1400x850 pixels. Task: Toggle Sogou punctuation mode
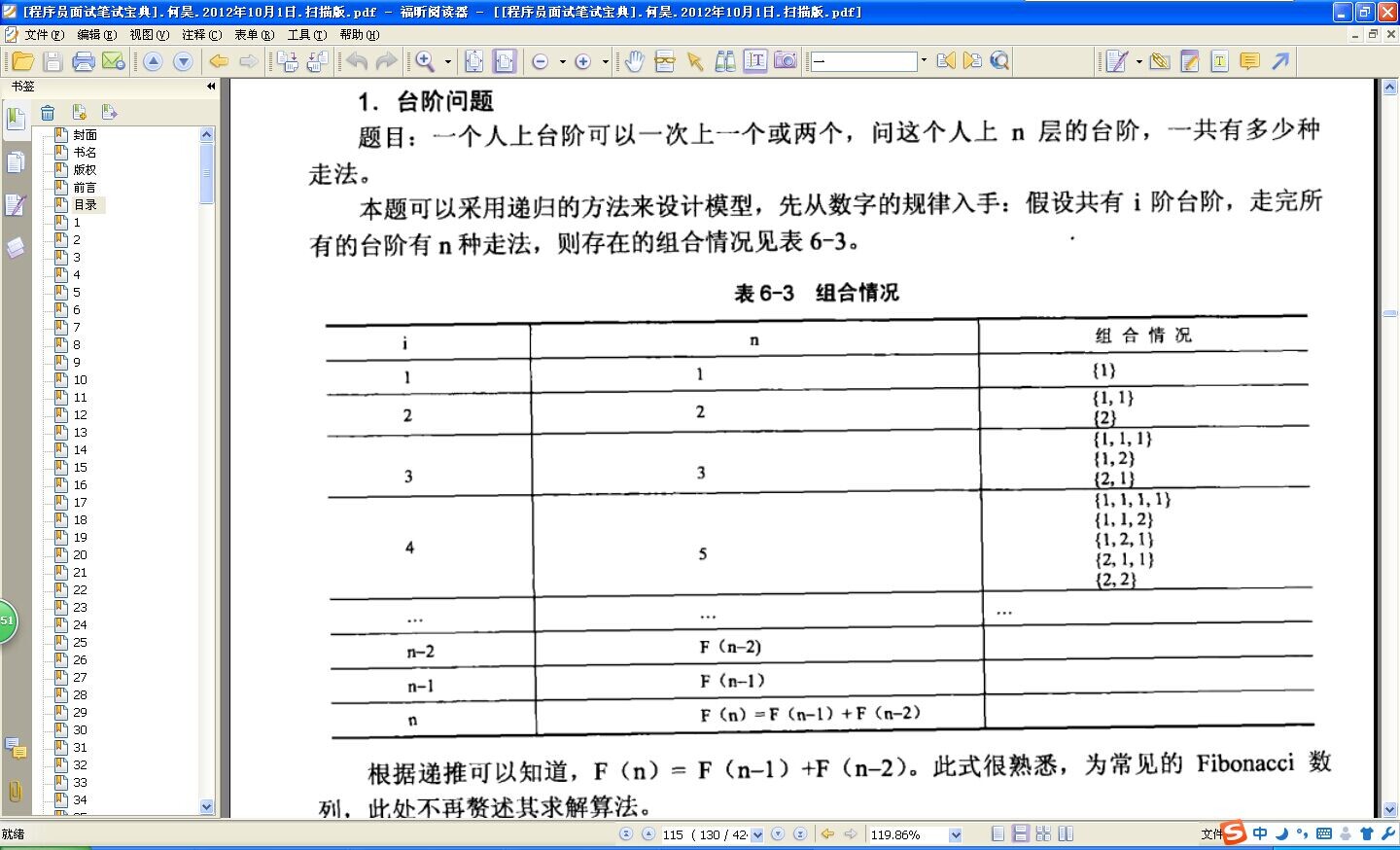(x=1302, y=833)
